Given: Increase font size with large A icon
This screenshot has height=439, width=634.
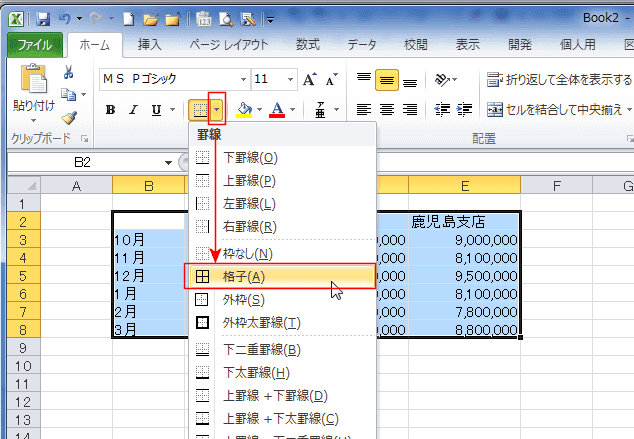Looking at the screenshot, I should pos(310,79).
